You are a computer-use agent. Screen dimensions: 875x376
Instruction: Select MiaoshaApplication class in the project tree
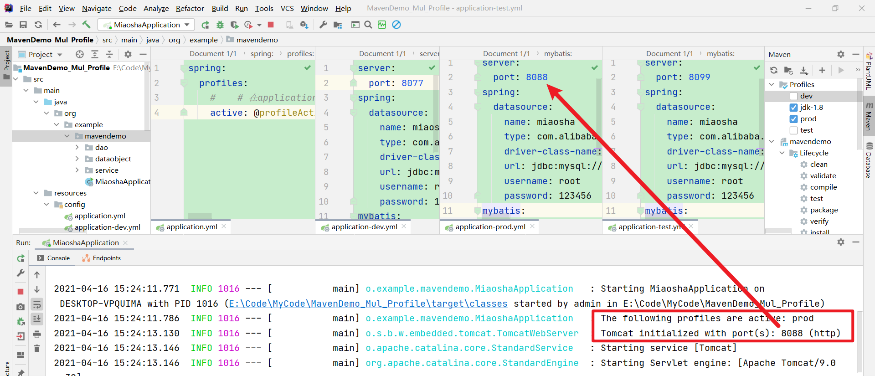pos(119,182)
